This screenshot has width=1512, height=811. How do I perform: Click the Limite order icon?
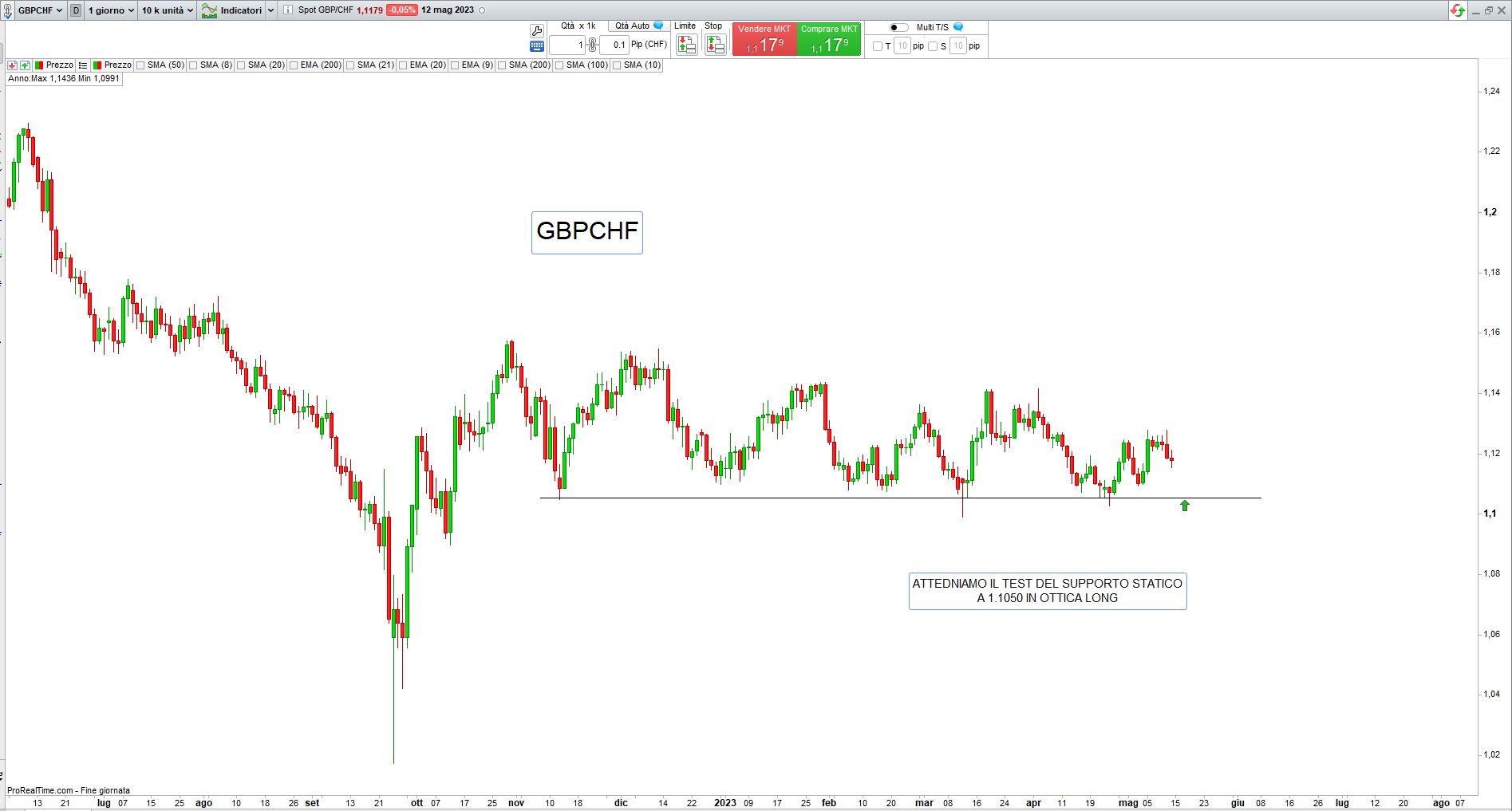click(x=686, y=45)
